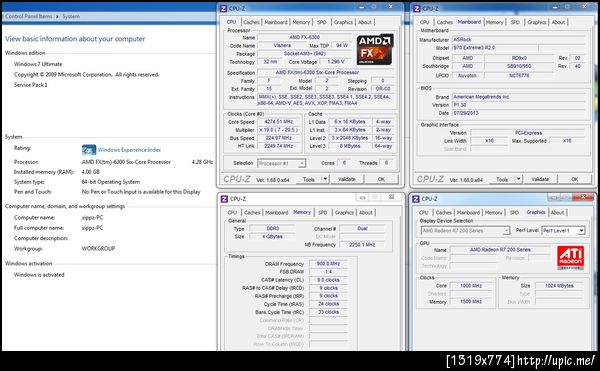
Task: Click the DRAM Frequency value 900.0 MHz
Action: (328, 264)
